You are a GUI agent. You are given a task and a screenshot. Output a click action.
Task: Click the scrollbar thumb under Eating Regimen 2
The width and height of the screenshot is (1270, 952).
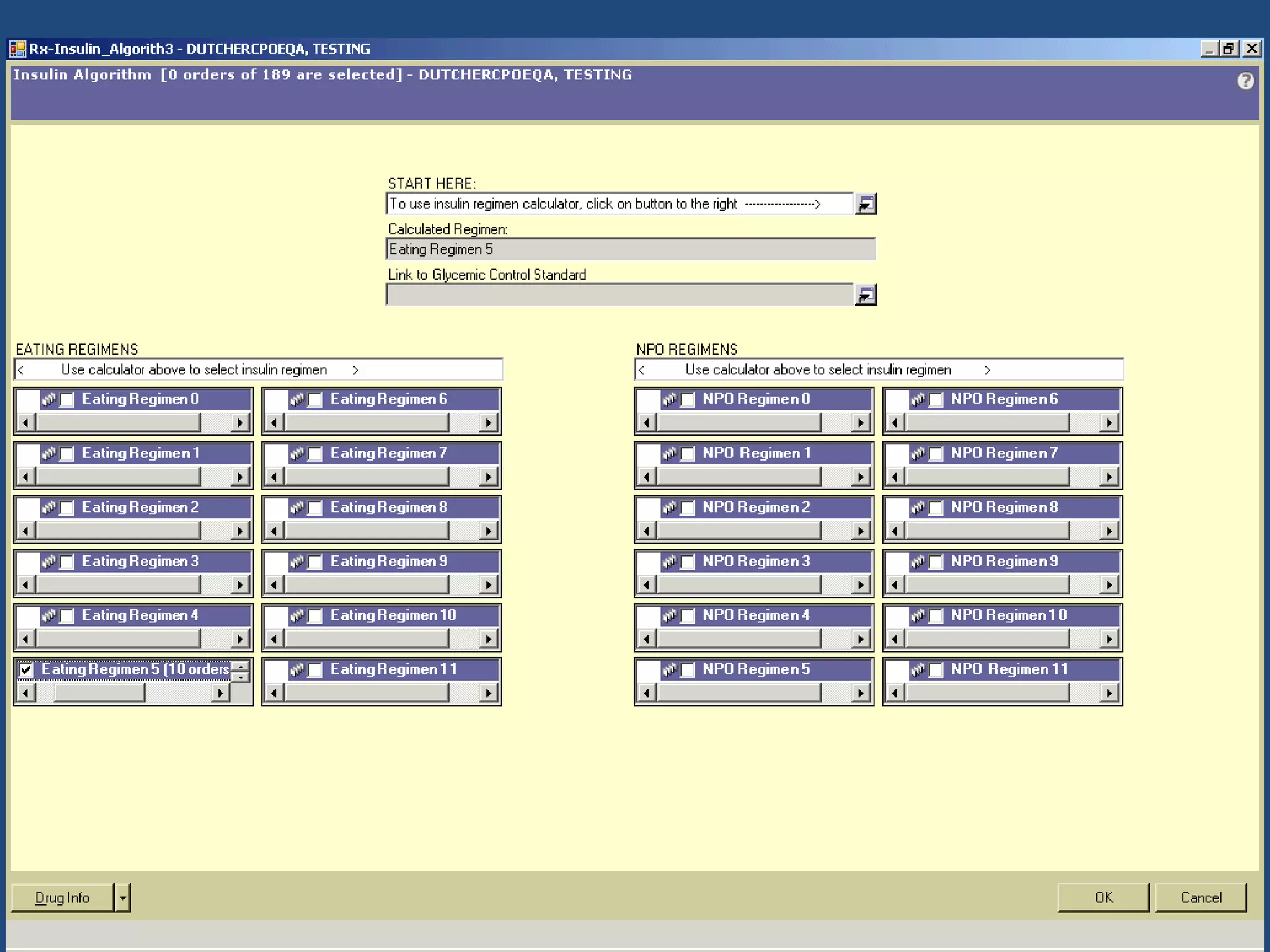(118, 531)
